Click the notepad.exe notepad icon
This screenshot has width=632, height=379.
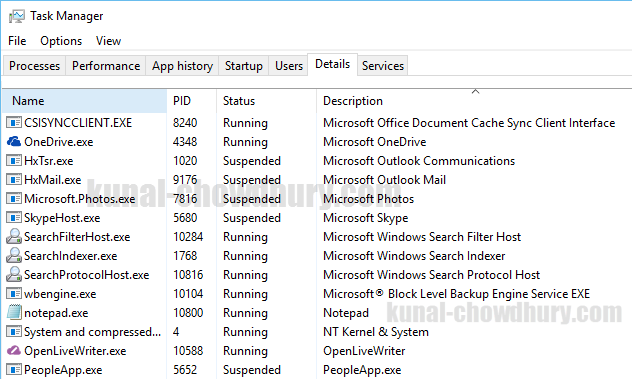point(14,312)
